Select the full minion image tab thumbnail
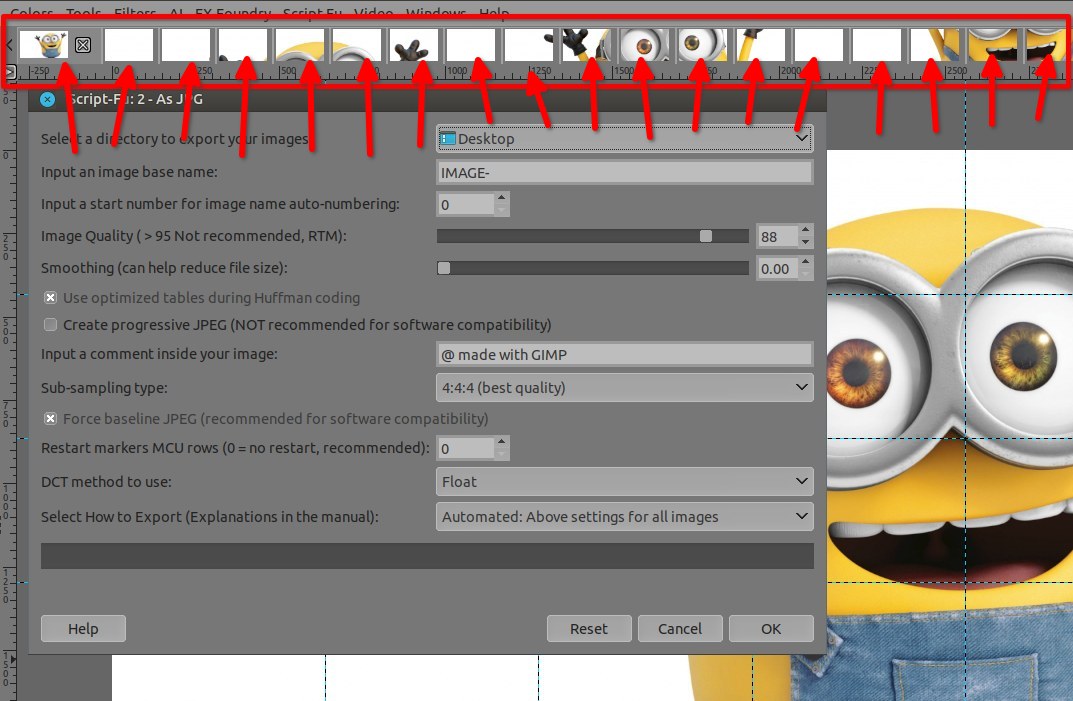The width and height of the screenshot is (1073, 701). pyautogui.click(x=44, y=45)
